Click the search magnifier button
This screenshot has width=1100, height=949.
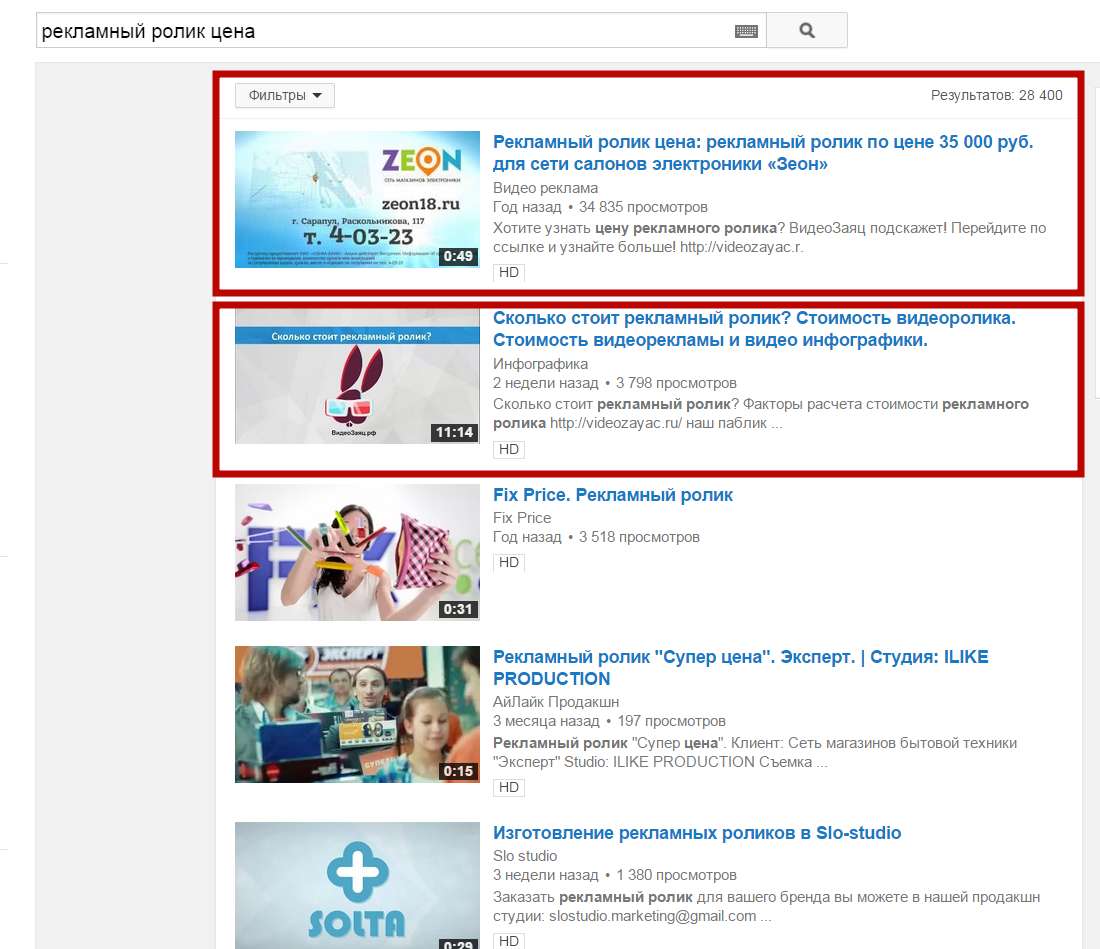(x=807, y=30)
